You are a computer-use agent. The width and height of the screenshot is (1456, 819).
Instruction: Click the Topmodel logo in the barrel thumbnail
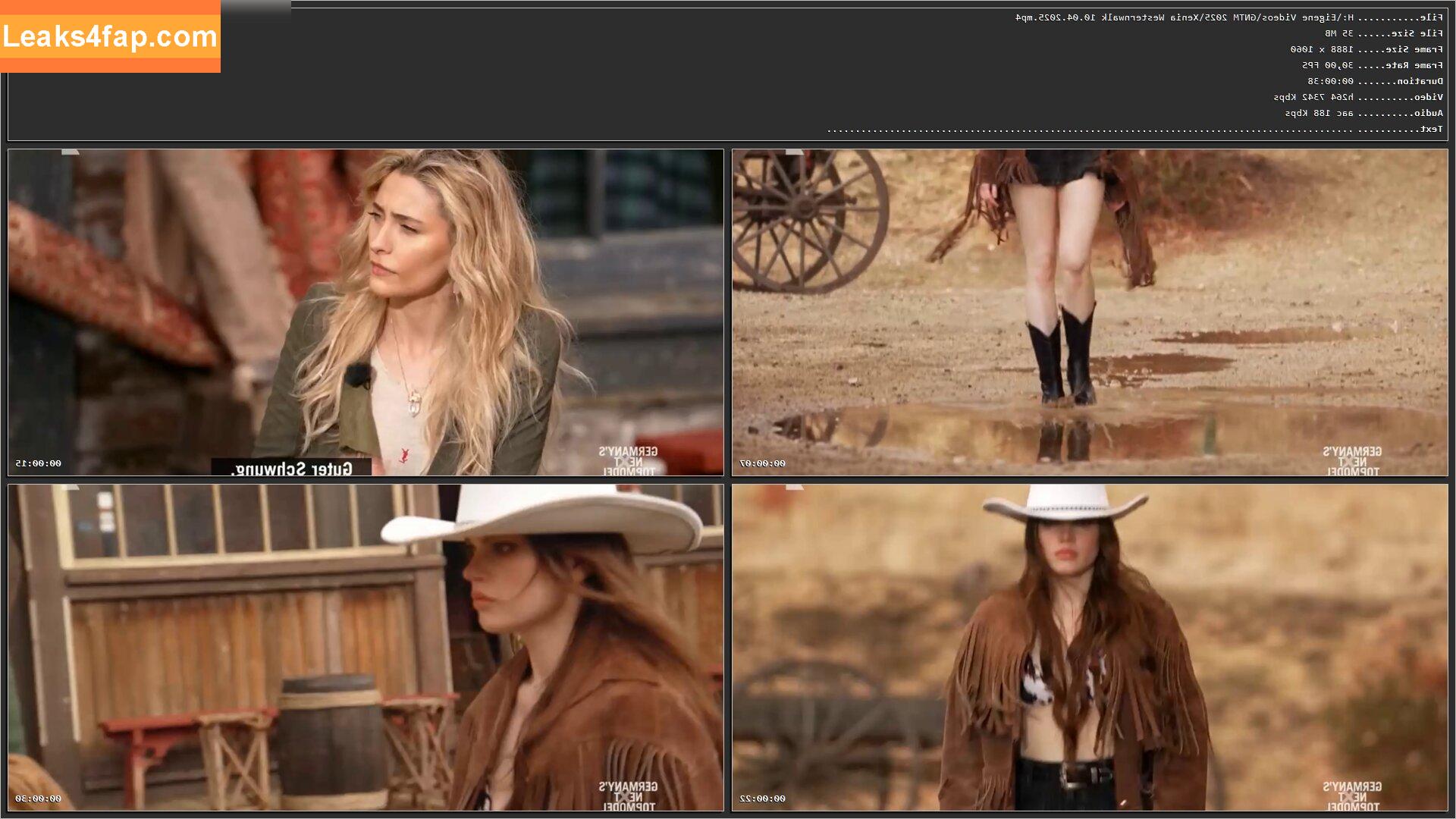tap(628, 796)
